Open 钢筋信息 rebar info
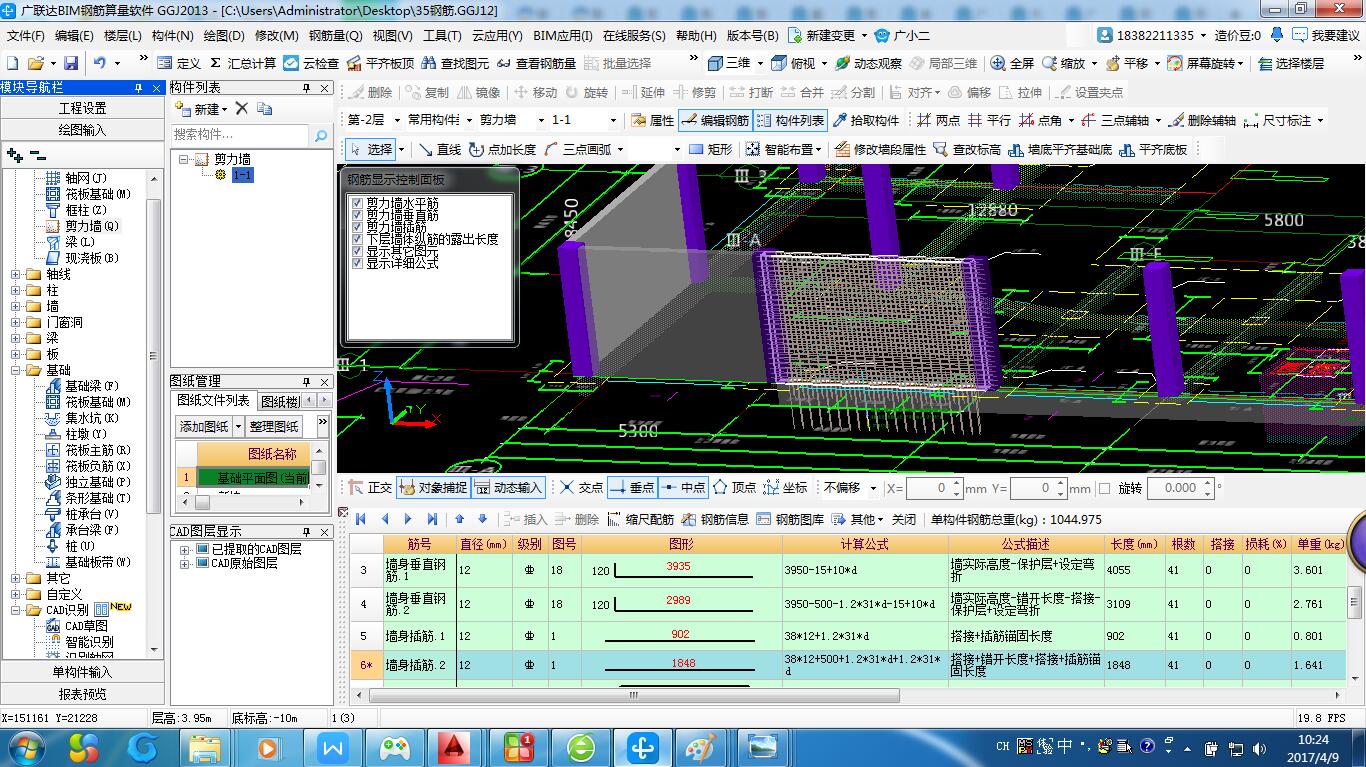This screenshot has height=767, width=1366. coord(714,519)
